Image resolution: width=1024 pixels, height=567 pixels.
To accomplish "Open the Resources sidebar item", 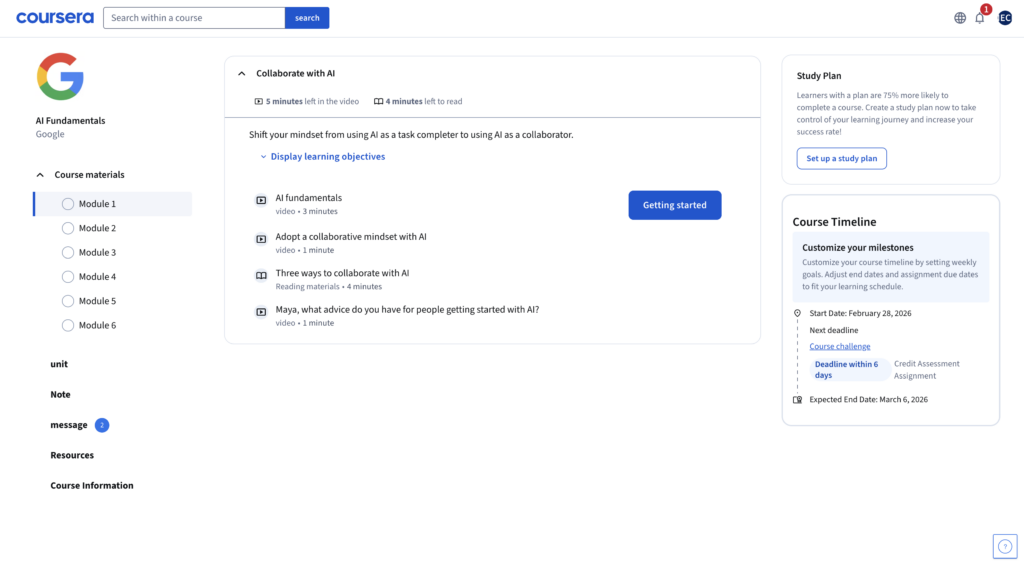I will coord(72,455).
